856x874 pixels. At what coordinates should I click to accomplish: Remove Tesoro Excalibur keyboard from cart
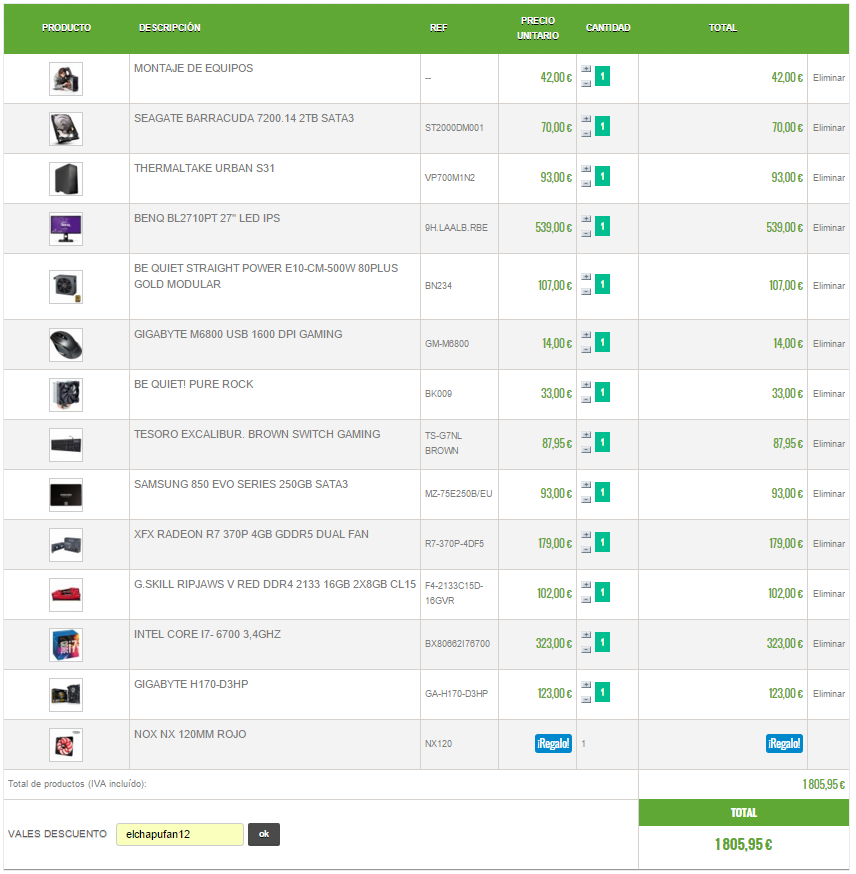[x=829, y=444]
